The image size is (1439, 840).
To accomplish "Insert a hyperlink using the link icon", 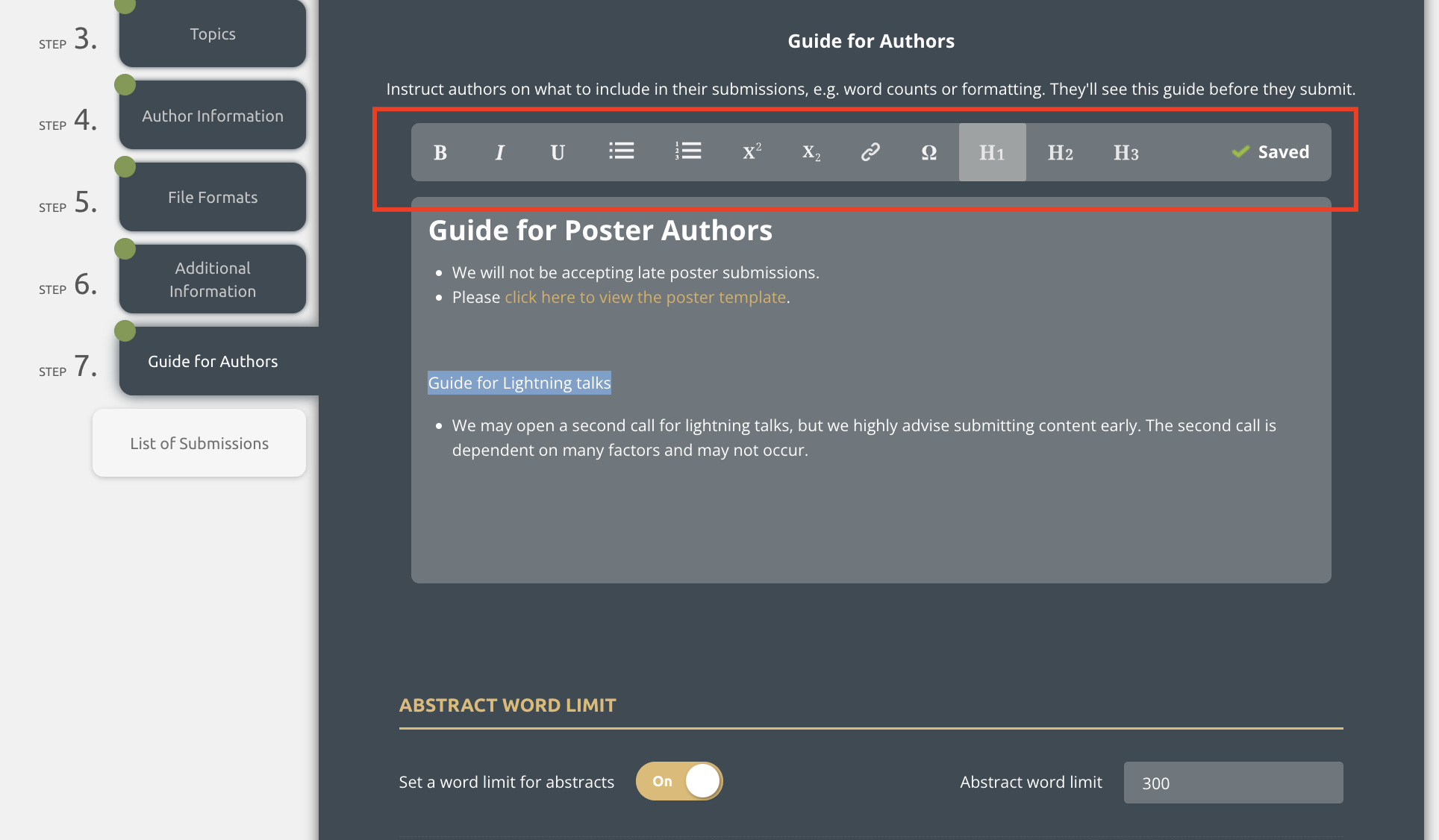I will tap(870, 152).
